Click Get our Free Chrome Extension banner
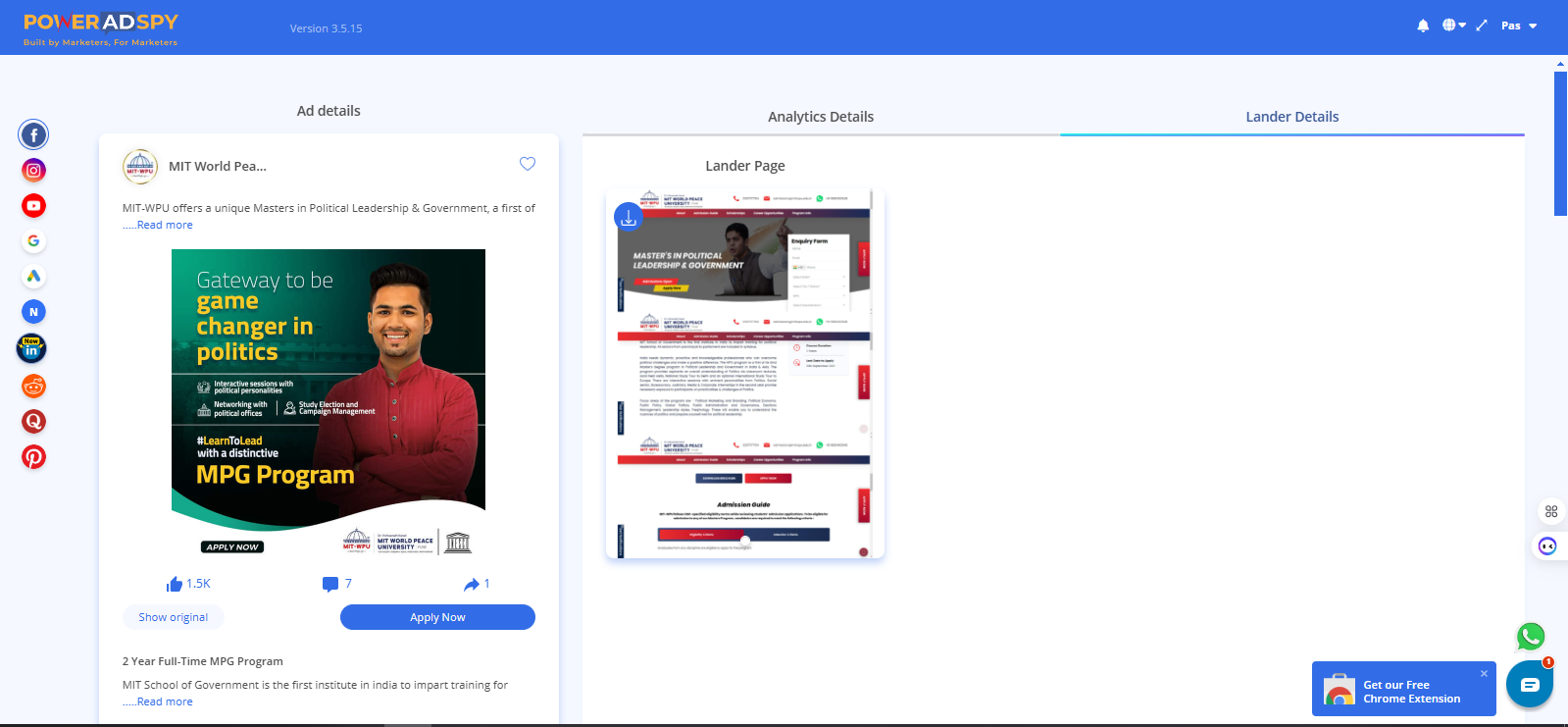The image size is (1568, 727). tap(1404, 689)
